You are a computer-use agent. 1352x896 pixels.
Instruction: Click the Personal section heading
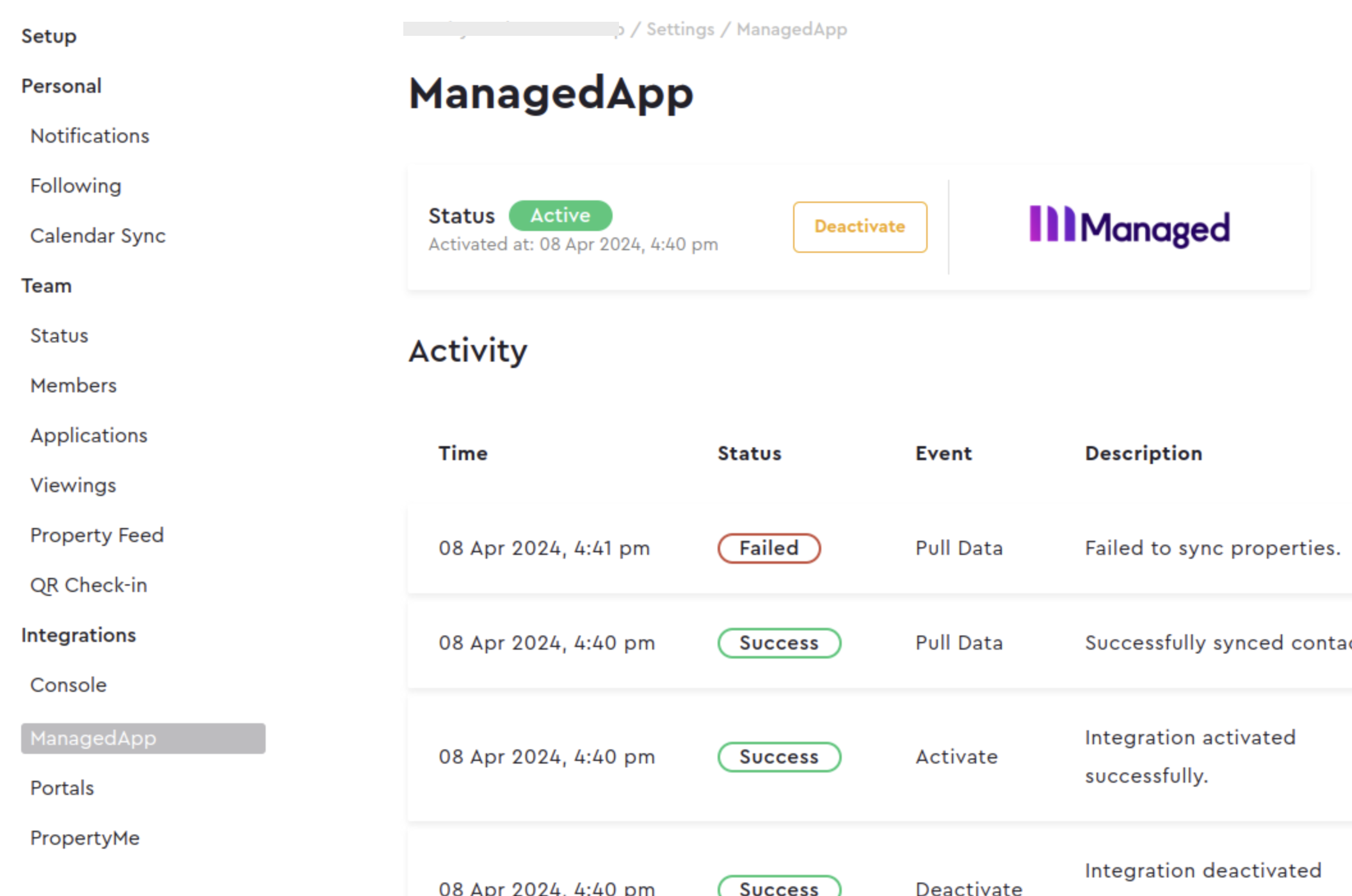[61, 86]
